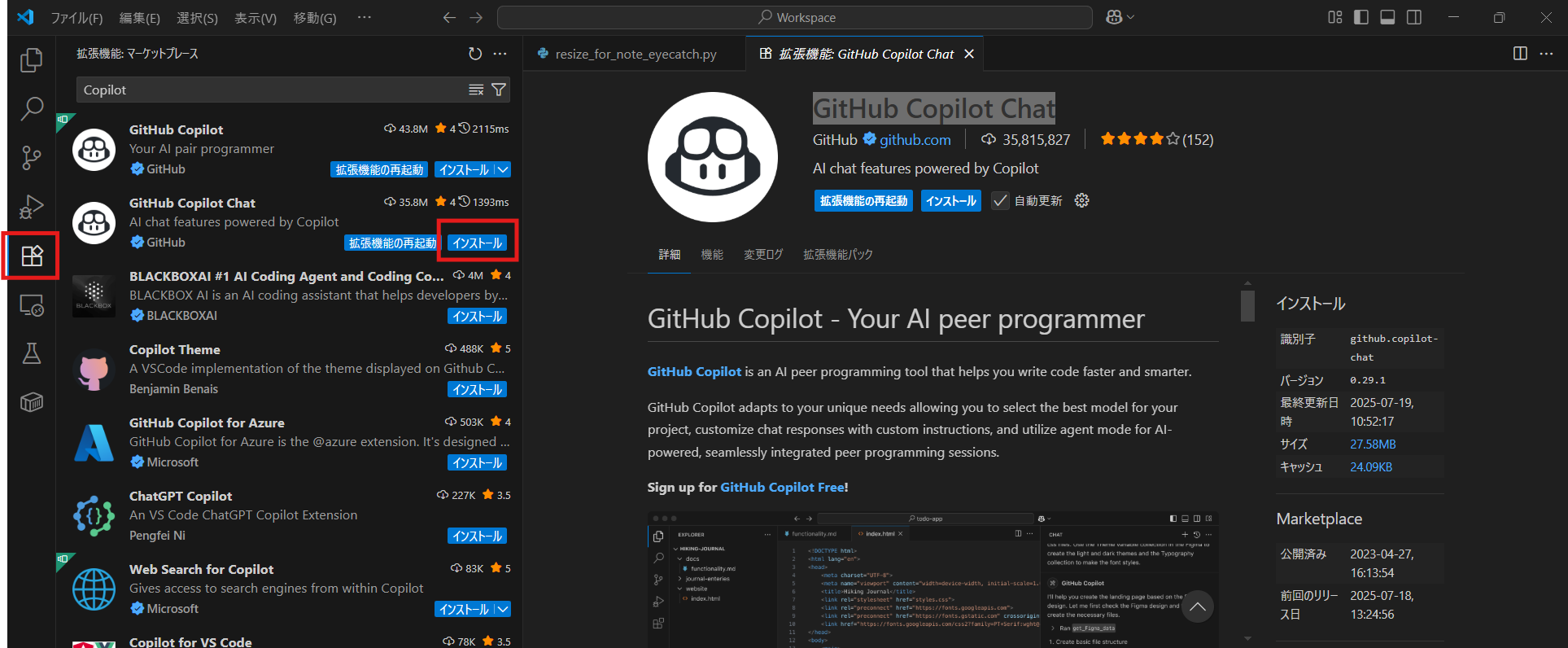Click the 27.58MB size link

point(1373,444)
